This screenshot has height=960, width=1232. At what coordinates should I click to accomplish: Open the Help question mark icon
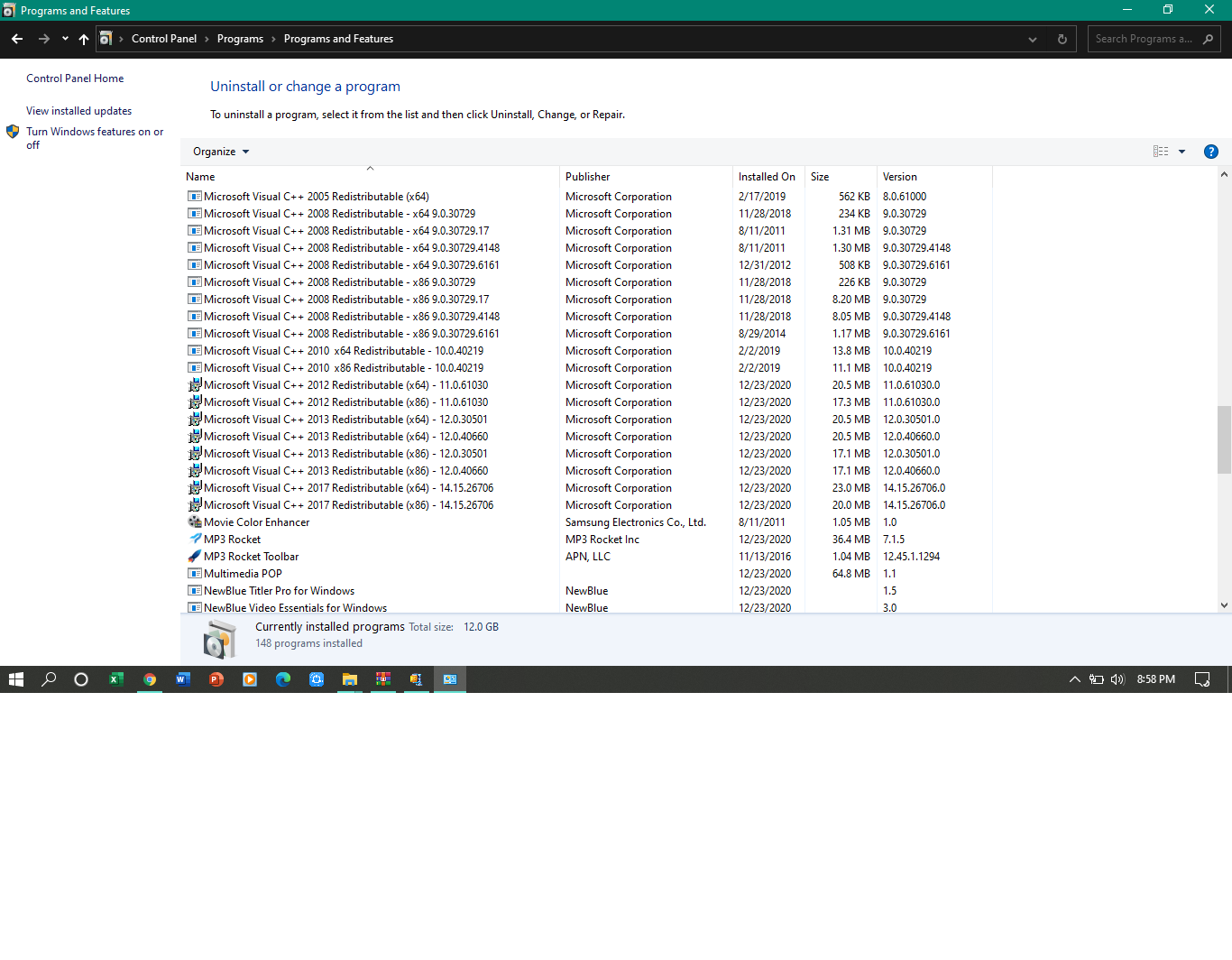click(1210, 152)
